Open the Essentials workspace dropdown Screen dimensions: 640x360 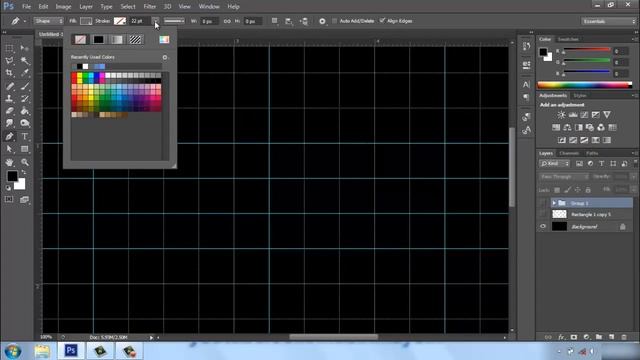click(608, 21)
